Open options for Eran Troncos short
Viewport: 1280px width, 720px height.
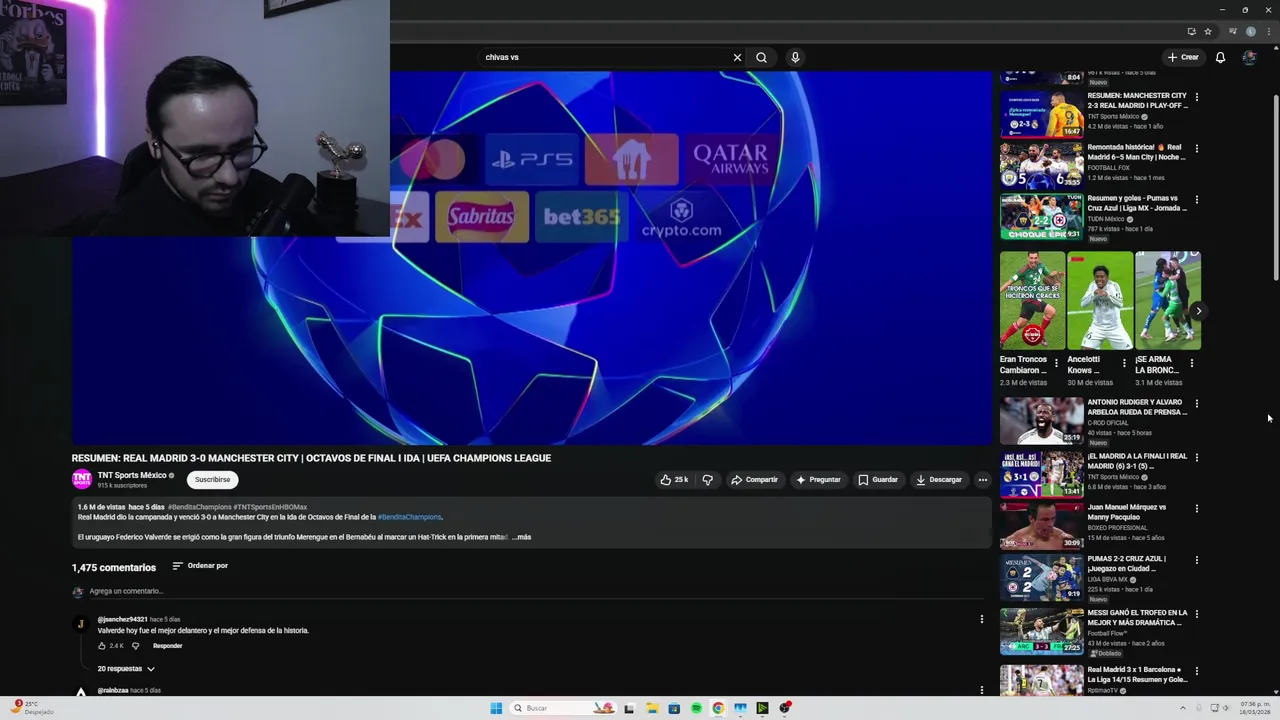point(1056,363)
